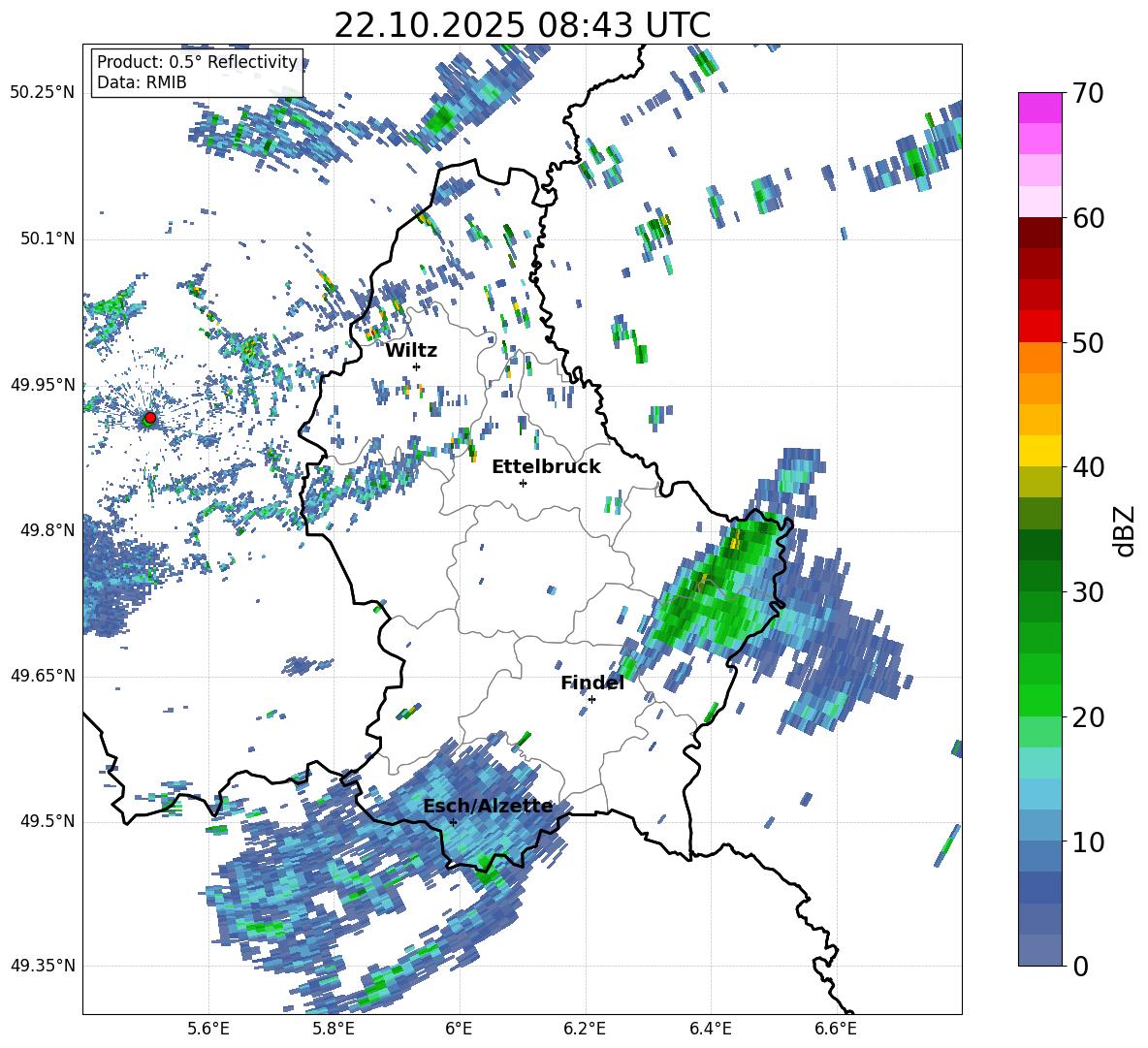Click the title '22.10.2025 08:43 UTC'
1148x1048 pixels.
click(522, 25)
